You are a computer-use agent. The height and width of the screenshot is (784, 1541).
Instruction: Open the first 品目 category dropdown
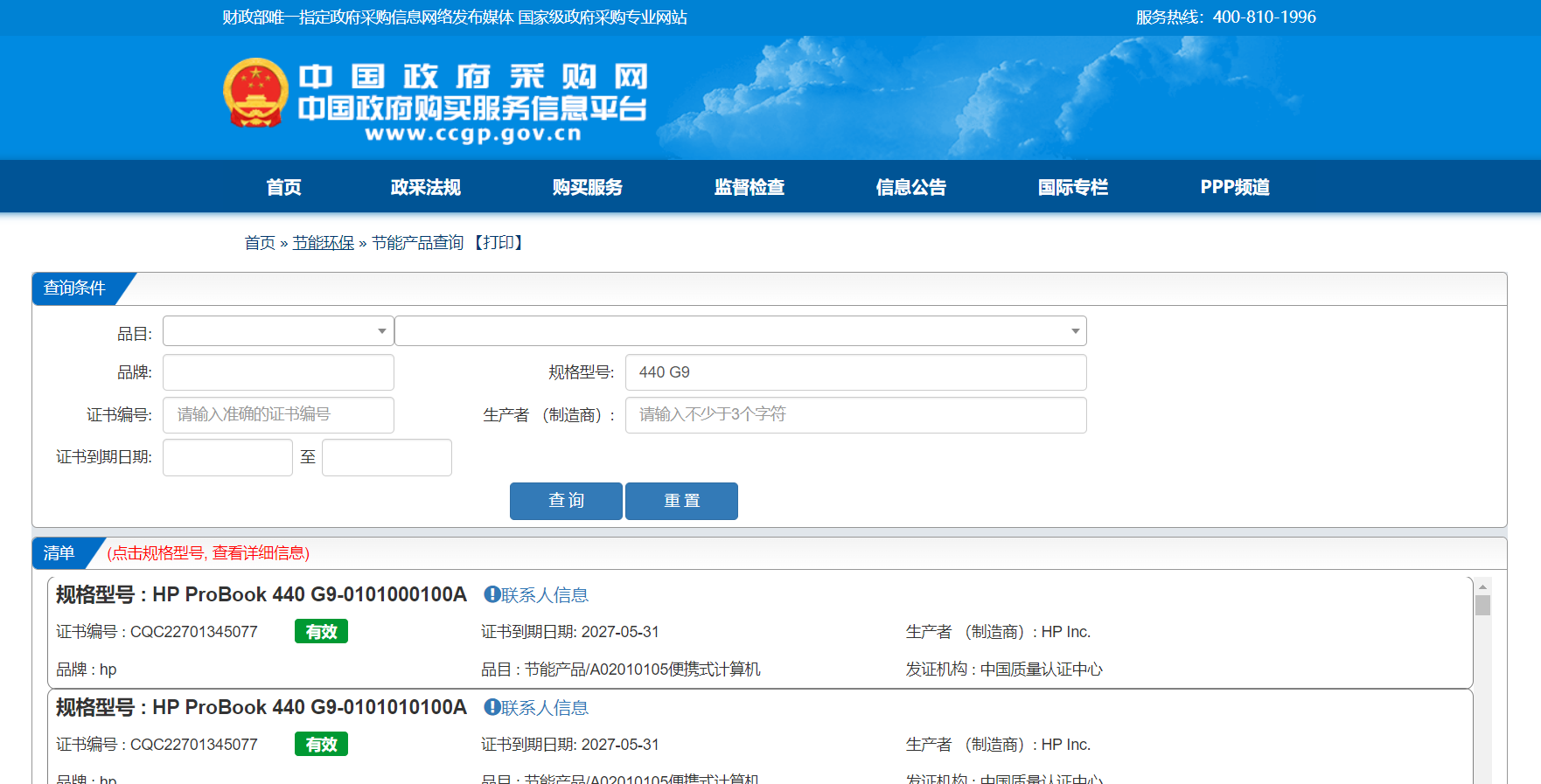[x=278, y=331]
